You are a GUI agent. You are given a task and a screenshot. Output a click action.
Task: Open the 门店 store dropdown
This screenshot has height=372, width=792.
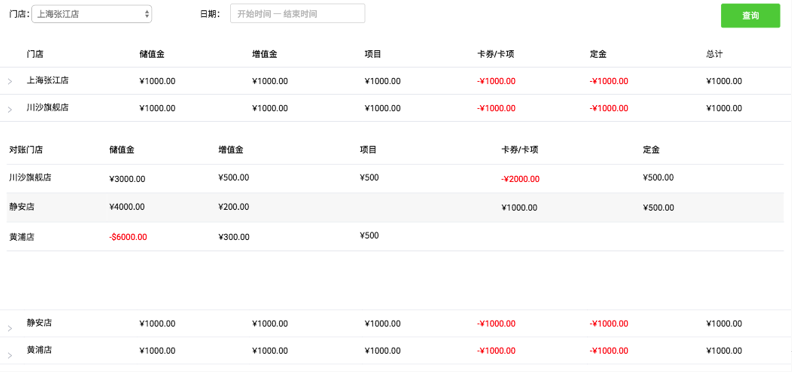click(91, 14)
